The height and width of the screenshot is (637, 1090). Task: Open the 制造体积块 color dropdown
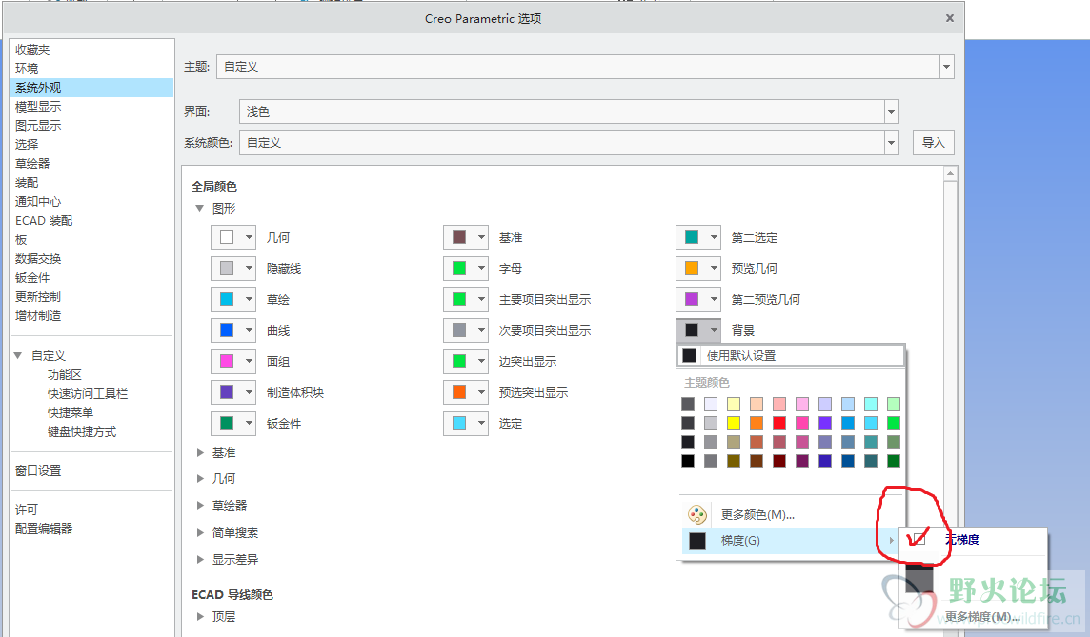(249, 392)
